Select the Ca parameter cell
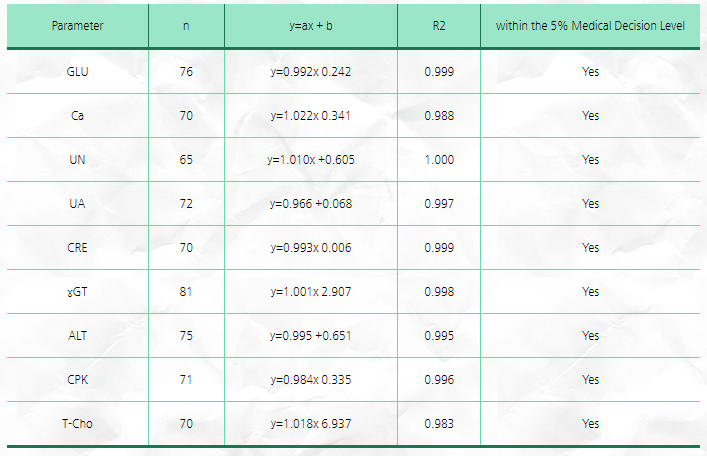The image size is (707, 456). [x=77, y=116]
